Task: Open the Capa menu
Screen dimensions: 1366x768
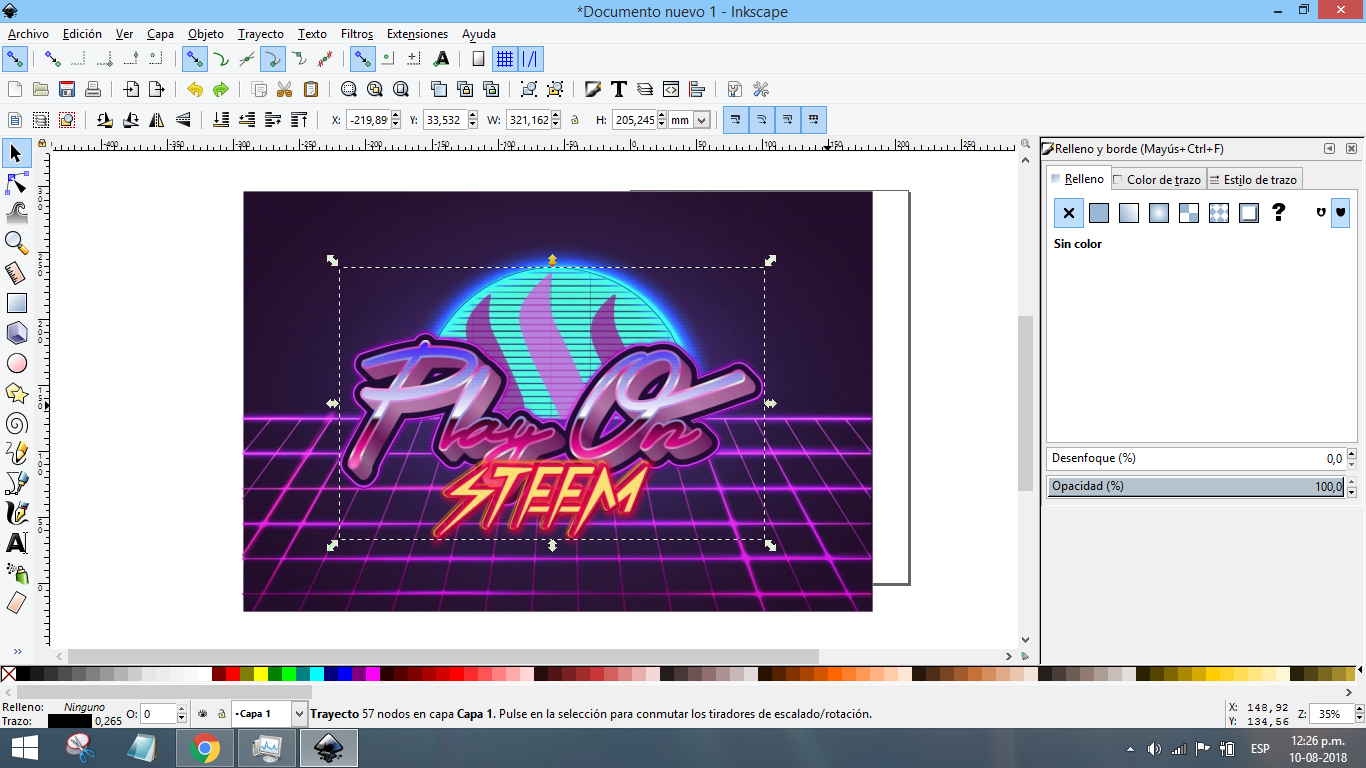Action: pyautogui.click(x=160, y=34)
